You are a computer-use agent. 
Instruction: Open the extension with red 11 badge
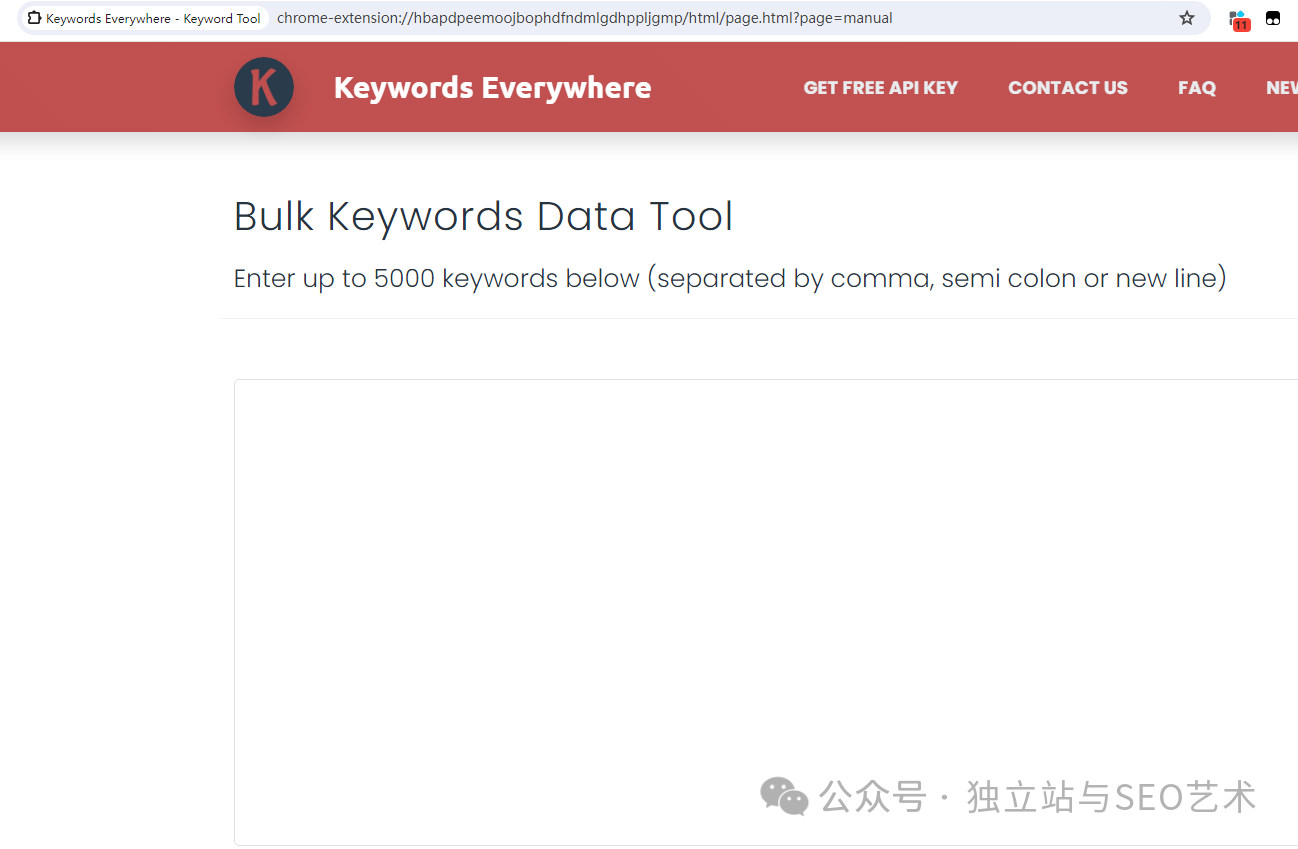tap(1239, 19)
